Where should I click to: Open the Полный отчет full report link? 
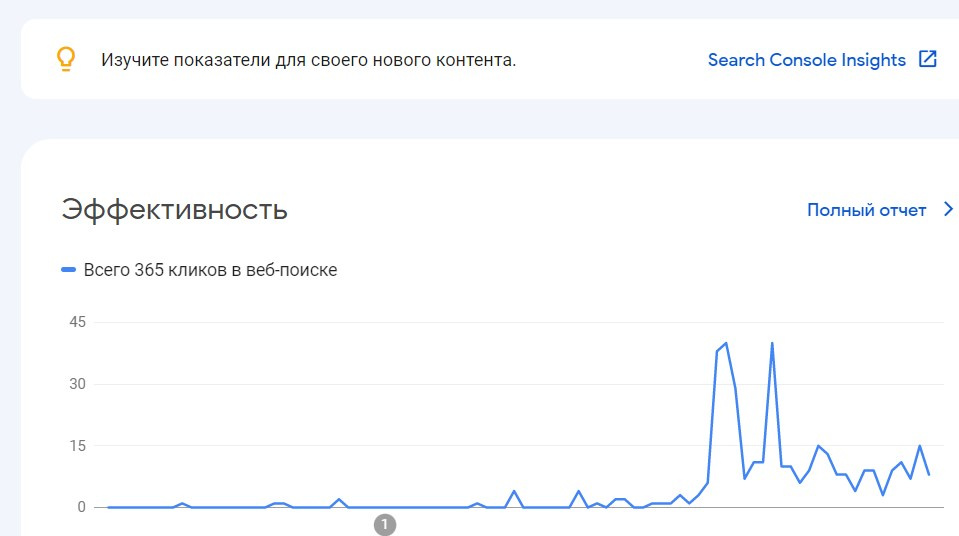point(866,210)
